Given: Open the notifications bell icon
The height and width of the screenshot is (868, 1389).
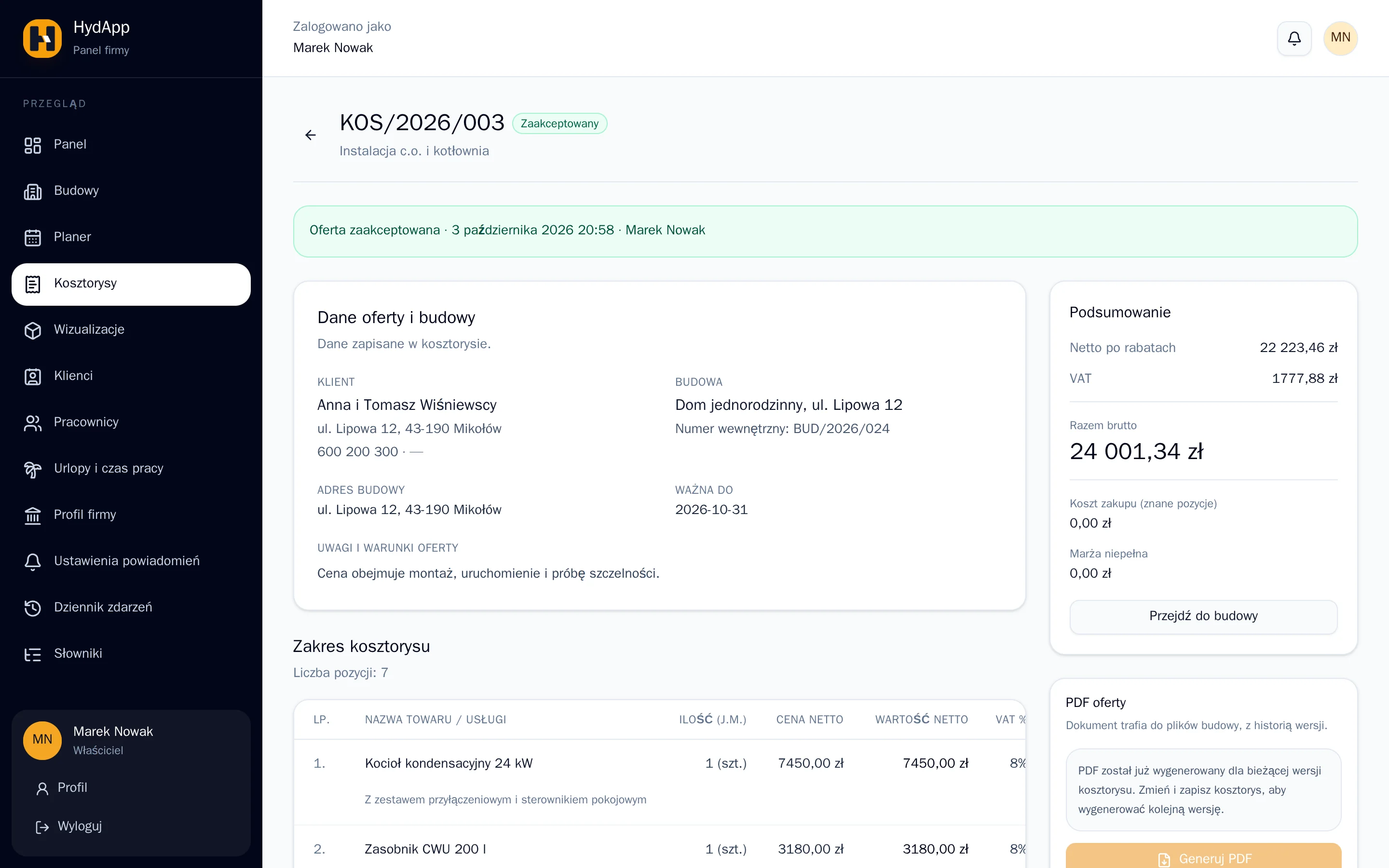Looking at the screenshot, I should pos(1294,39).
